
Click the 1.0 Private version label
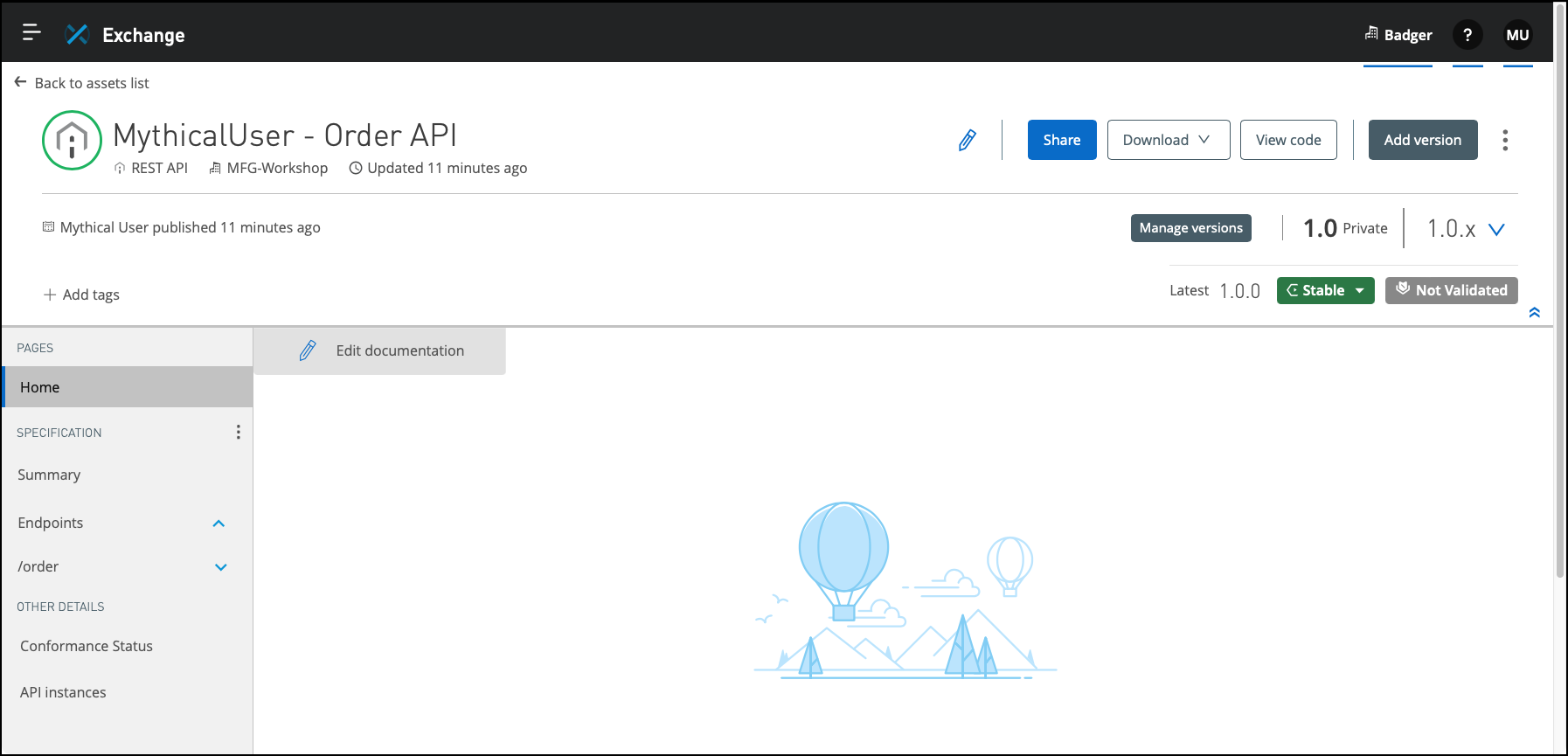(1345, 228)
